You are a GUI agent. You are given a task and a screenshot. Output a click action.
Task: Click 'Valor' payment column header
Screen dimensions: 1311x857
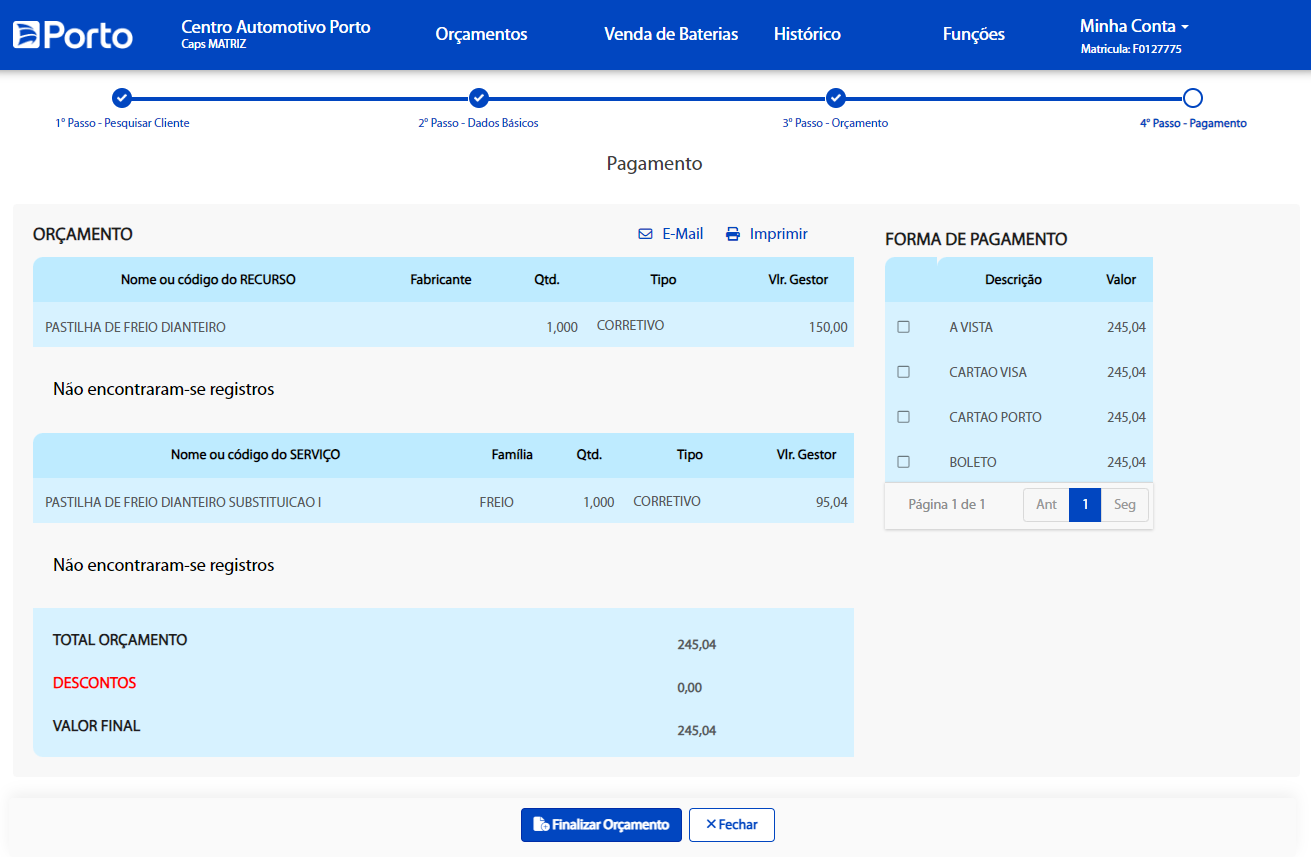1121,280
